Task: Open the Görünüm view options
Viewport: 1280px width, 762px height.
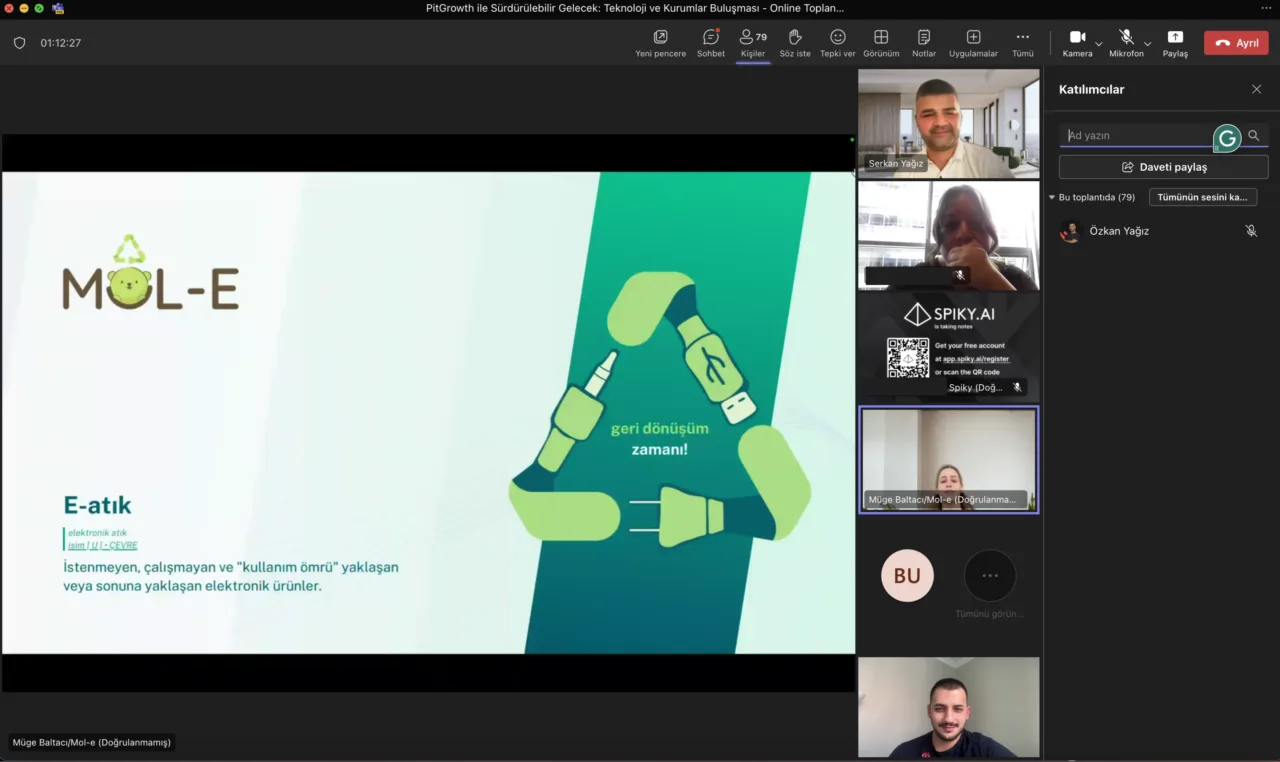Action: [x=881, y=43]
